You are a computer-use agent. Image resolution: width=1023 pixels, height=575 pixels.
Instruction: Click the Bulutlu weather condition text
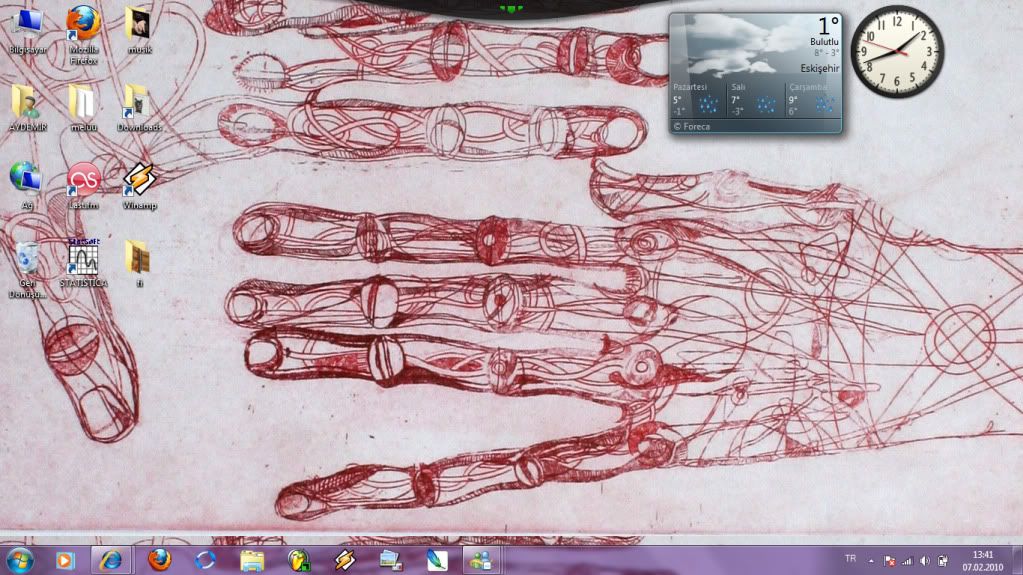pos(824,42)
